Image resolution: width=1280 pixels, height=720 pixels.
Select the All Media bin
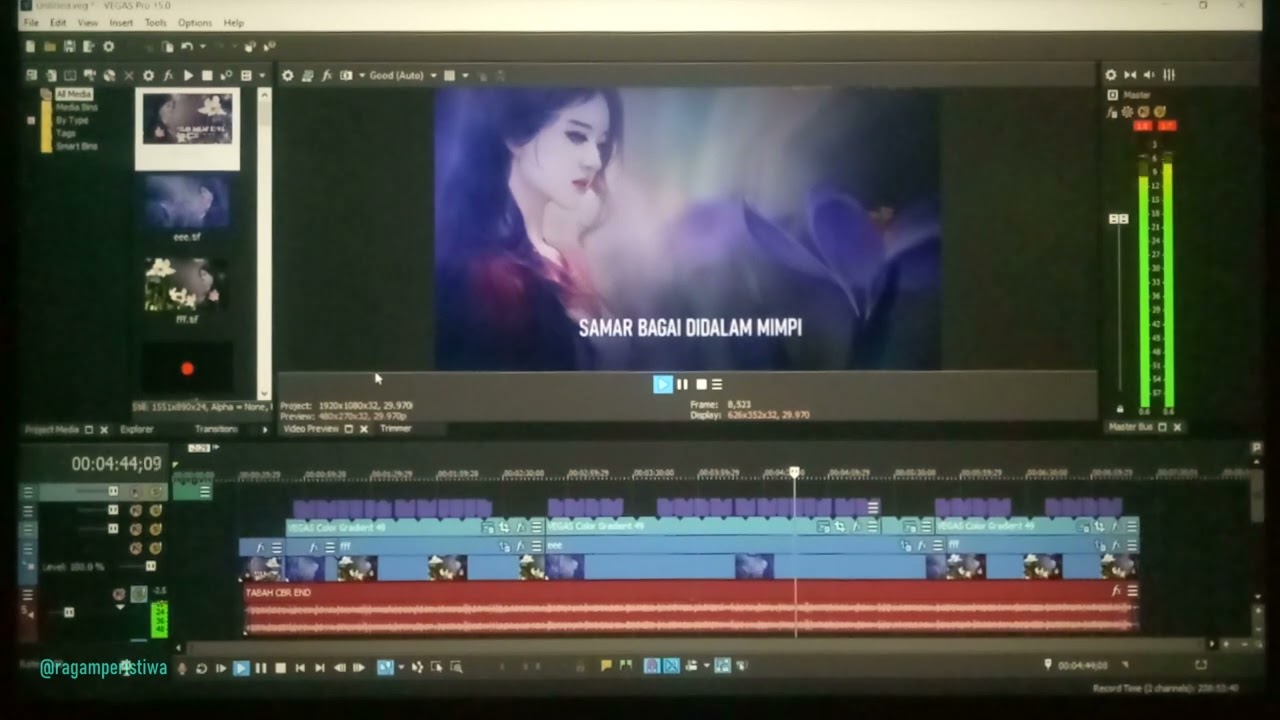tap(74, 94)
